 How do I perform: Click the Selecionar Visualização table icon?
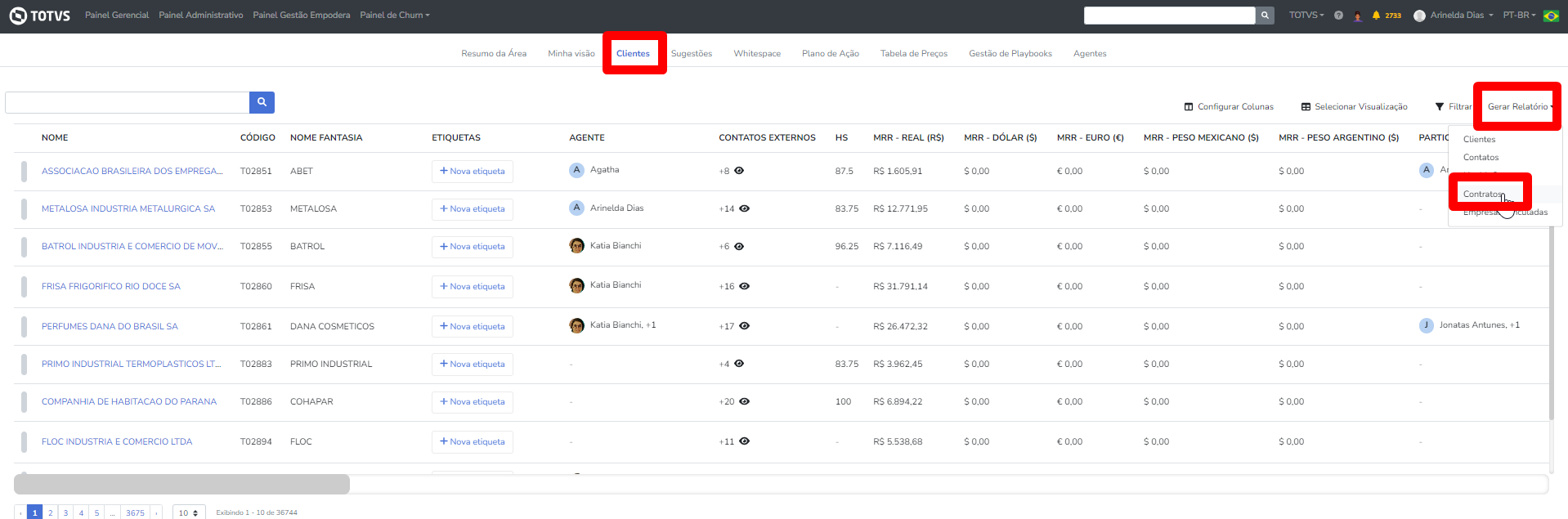click(1306, 107)
